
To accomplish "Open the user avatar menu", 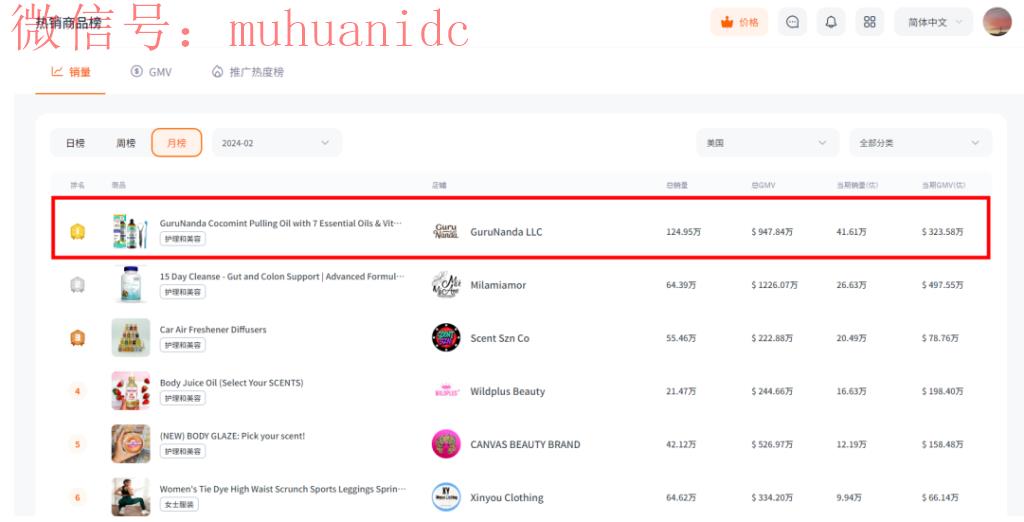I will pyautogui.click(x=997, y=22).
